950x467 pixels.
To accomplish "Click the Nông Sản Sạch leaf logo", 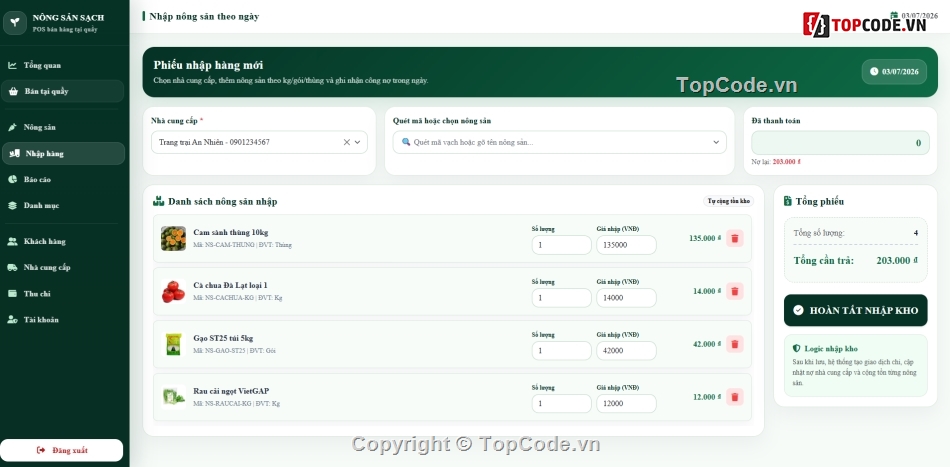I will pos(15,23).
